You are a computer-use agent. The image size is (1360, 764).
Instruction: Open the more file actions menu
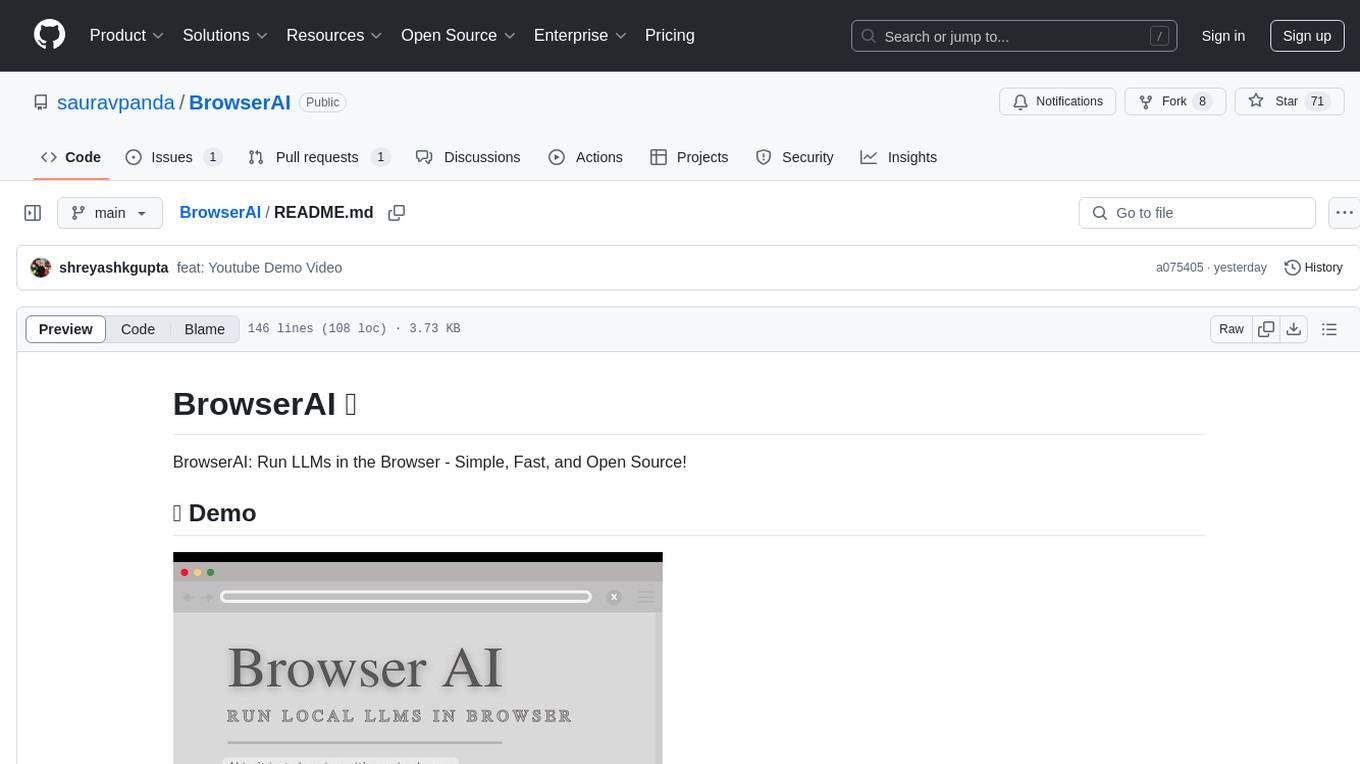click(x=1345, y=213)
